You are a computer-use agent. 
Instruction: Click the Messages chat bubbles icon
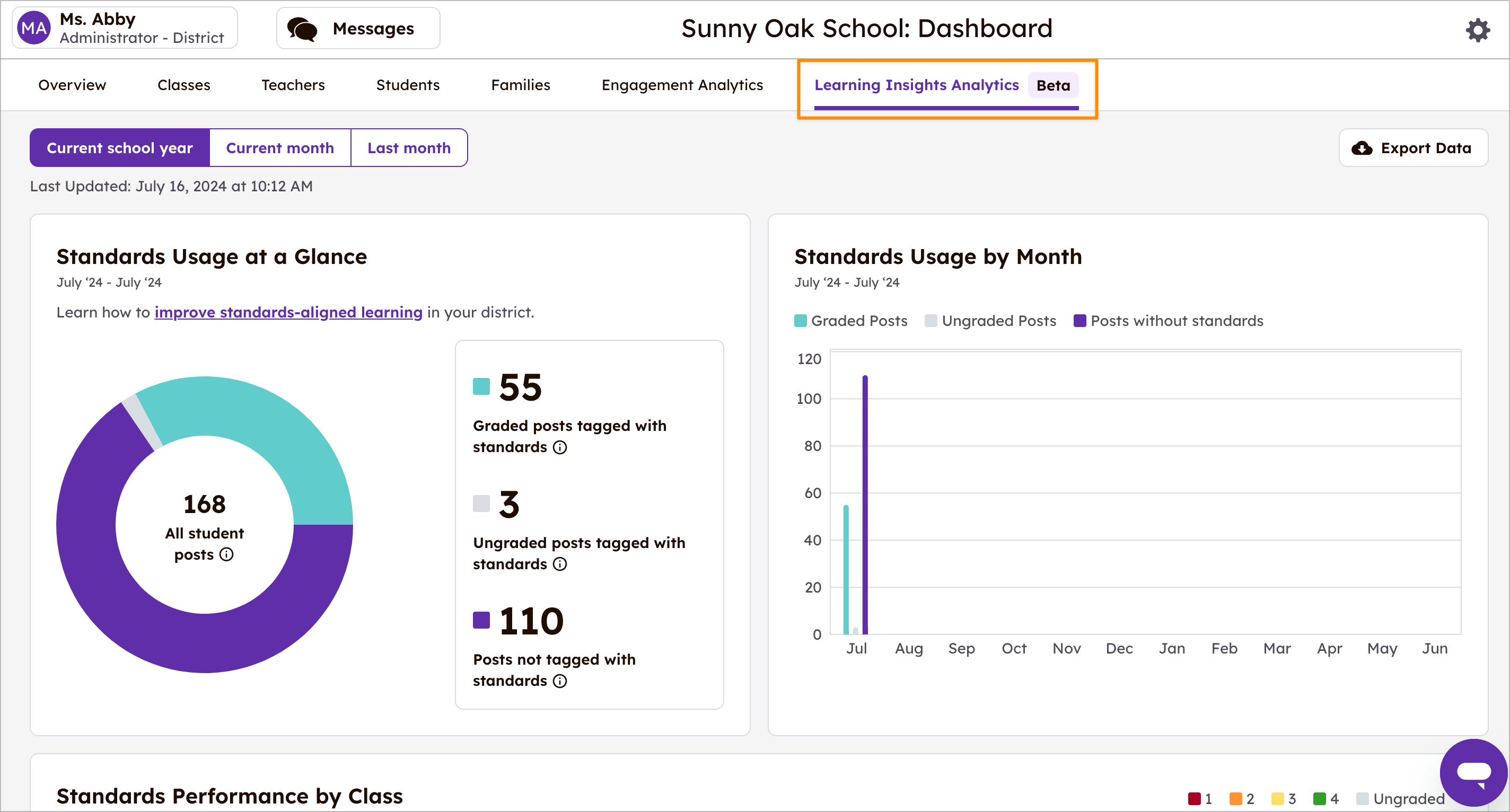(x=302, y=29)
